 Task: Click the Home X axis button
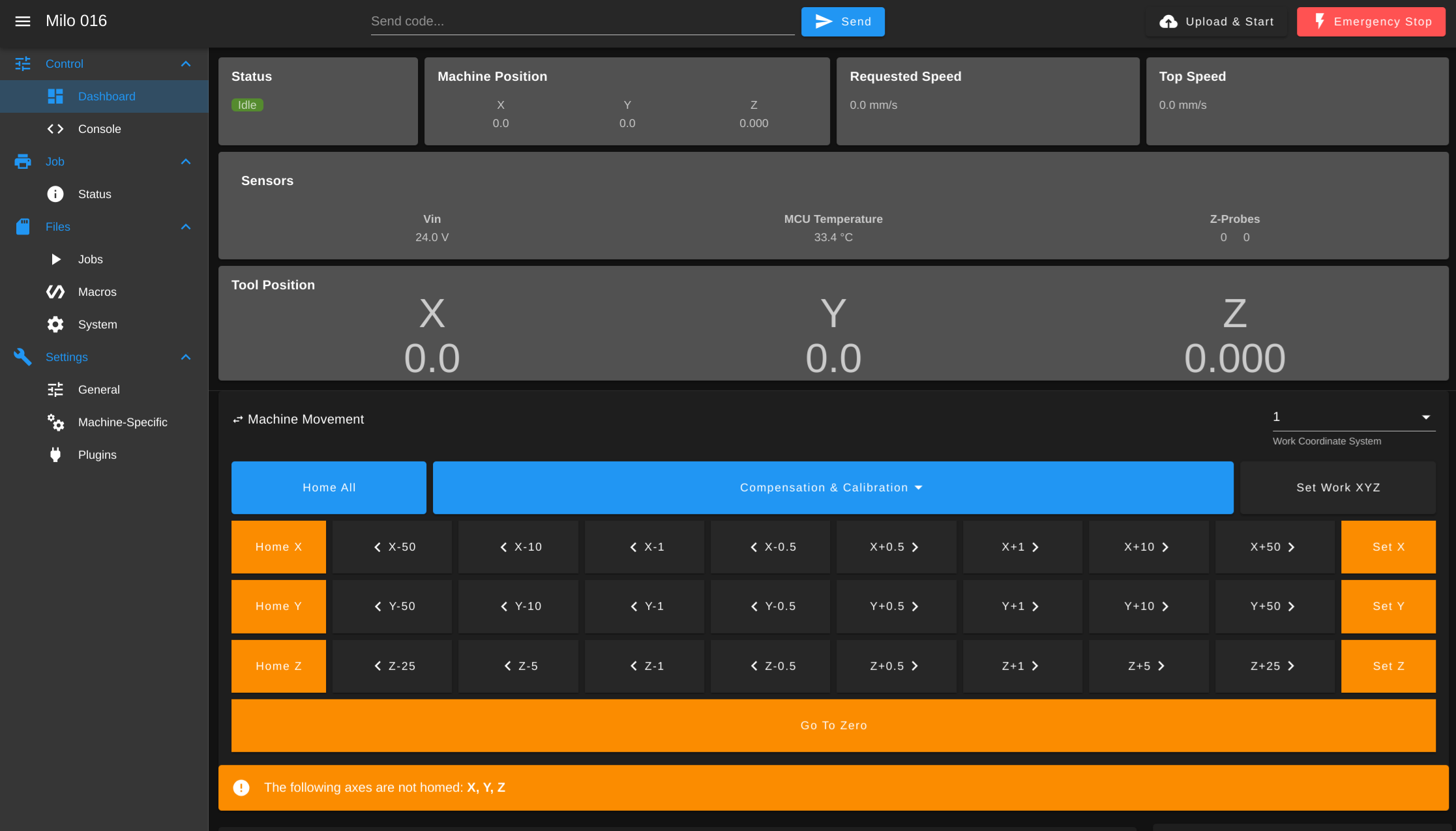278,547
